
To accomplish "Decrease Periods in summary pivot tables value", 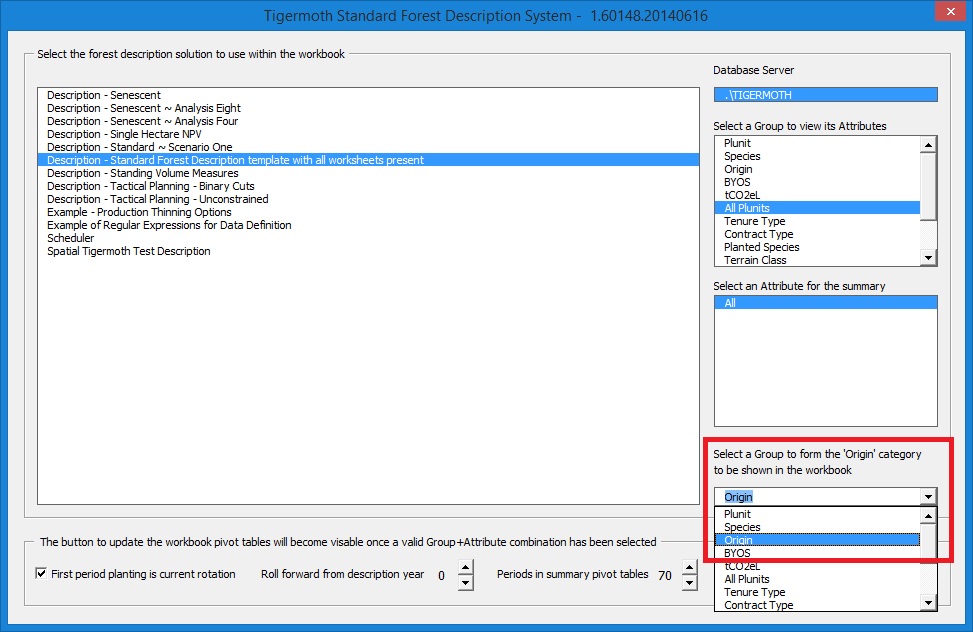I will [x=689, y=582].
